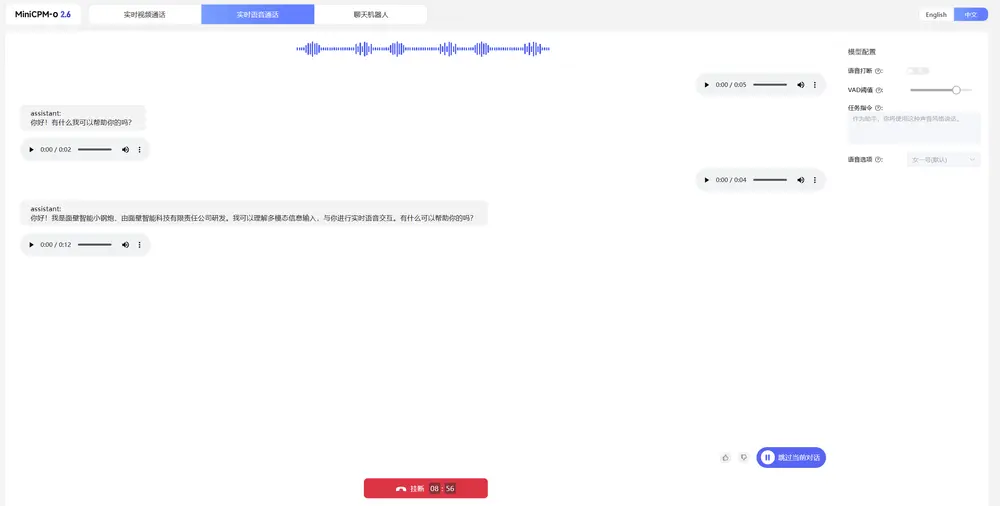Open the 语音选项 voice dropdown
The height and width of the screenshot is (506, 1000).
pos(944,160)
